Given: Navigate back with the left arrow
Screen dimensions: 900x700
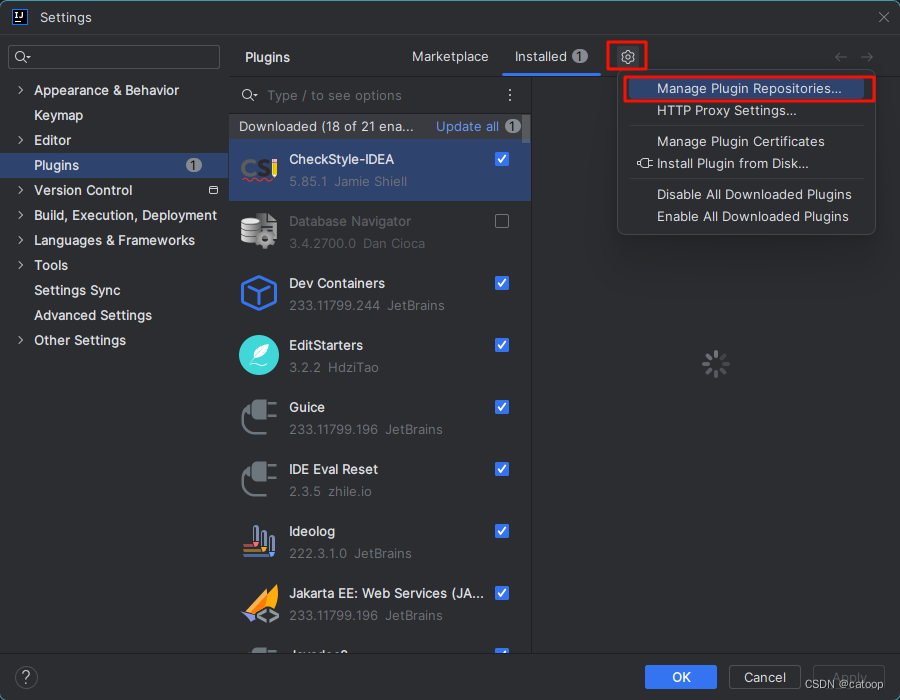Looking at the screenshot, I should tap(841, 57).
